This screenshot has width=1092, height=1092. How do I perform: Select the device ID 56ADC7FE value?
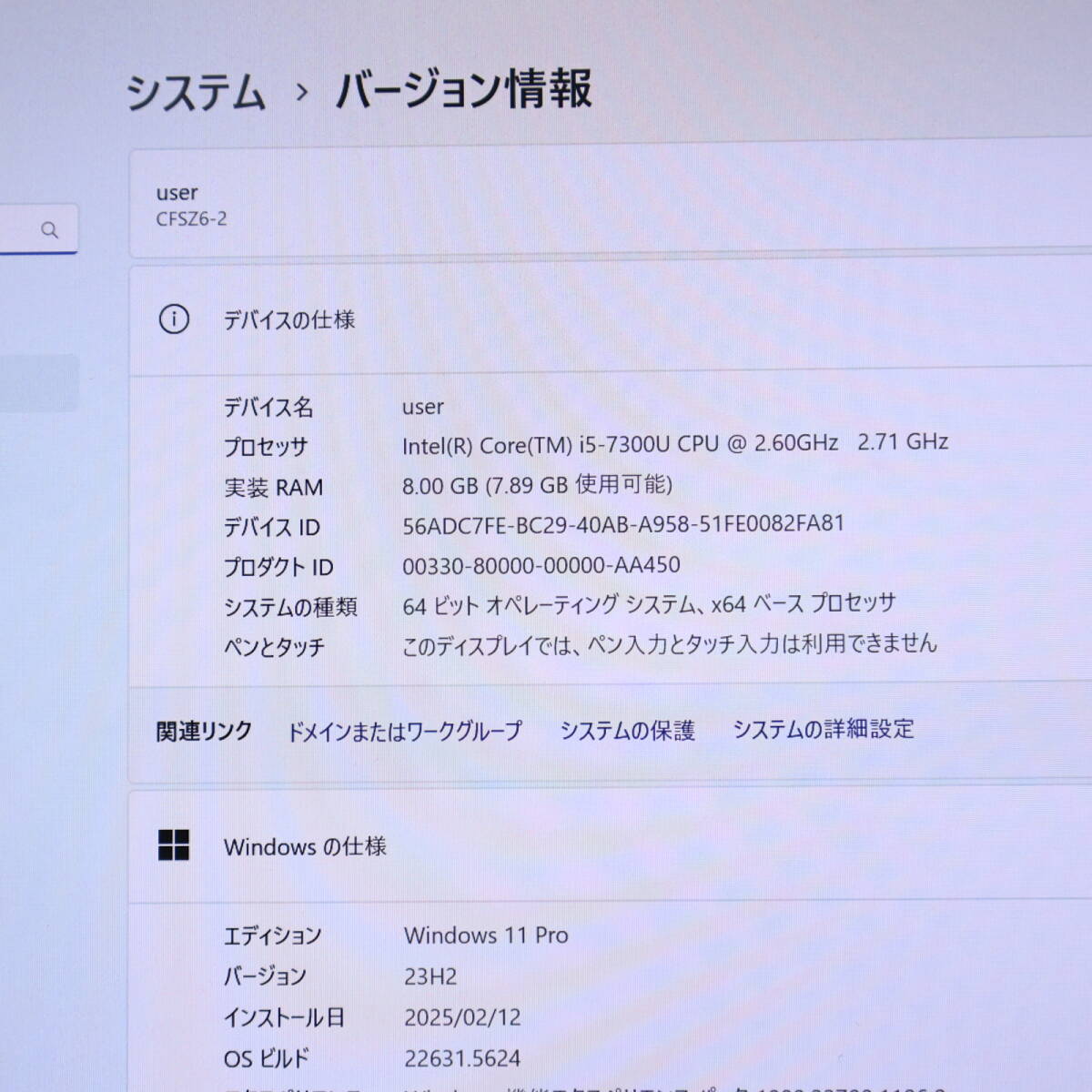pyautogui.click(x=623, y=524)
